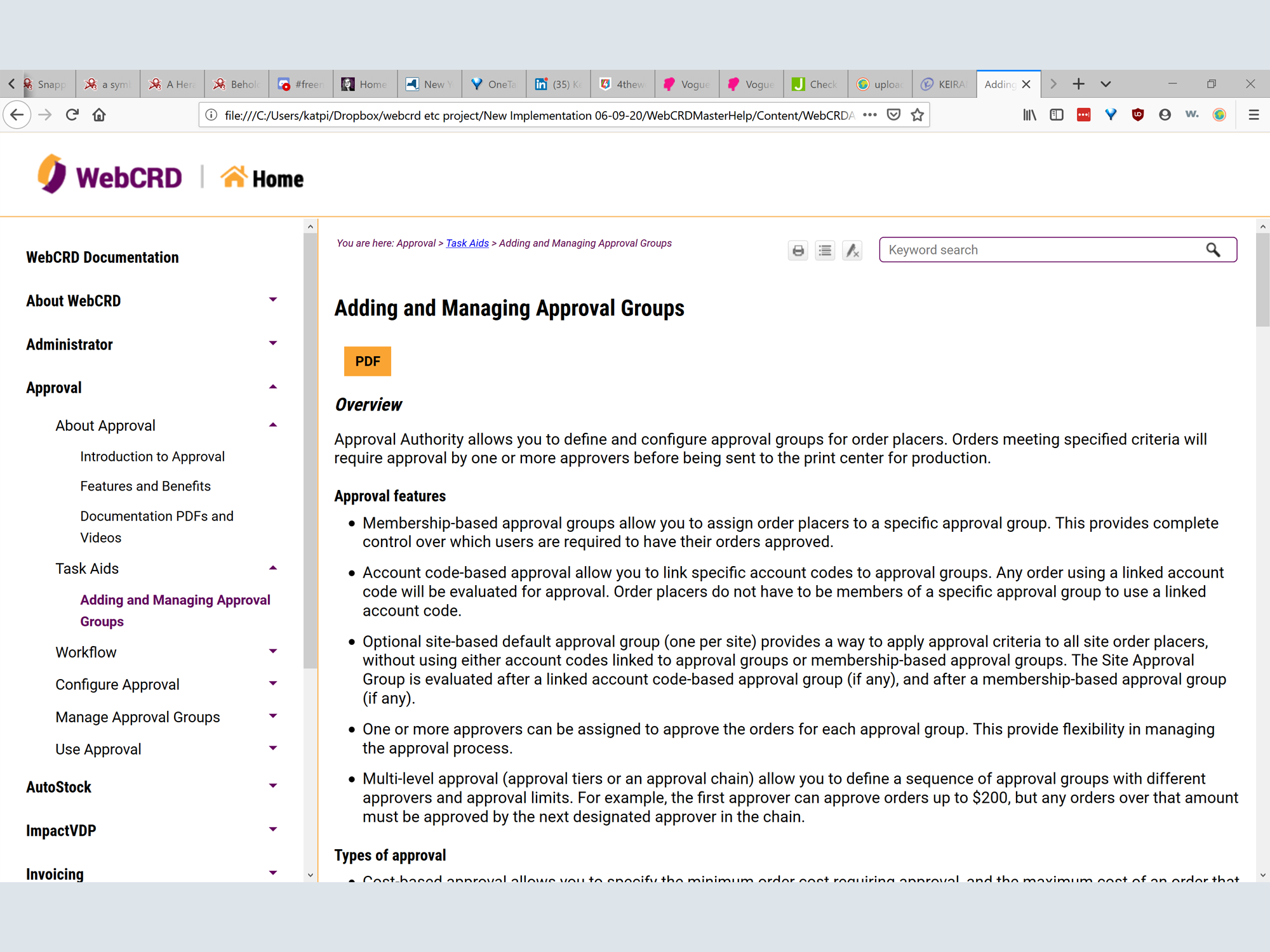Go back with the browser back arrow
The width and height of the screenshot is (1270, 952).
pos(17,115)
